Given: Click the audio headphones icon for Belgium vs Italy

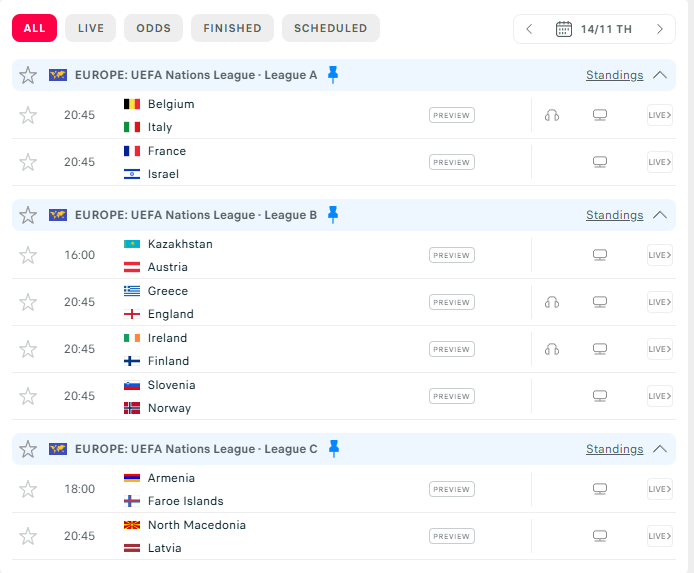Looking at the screenshot, I should point(551,115).
